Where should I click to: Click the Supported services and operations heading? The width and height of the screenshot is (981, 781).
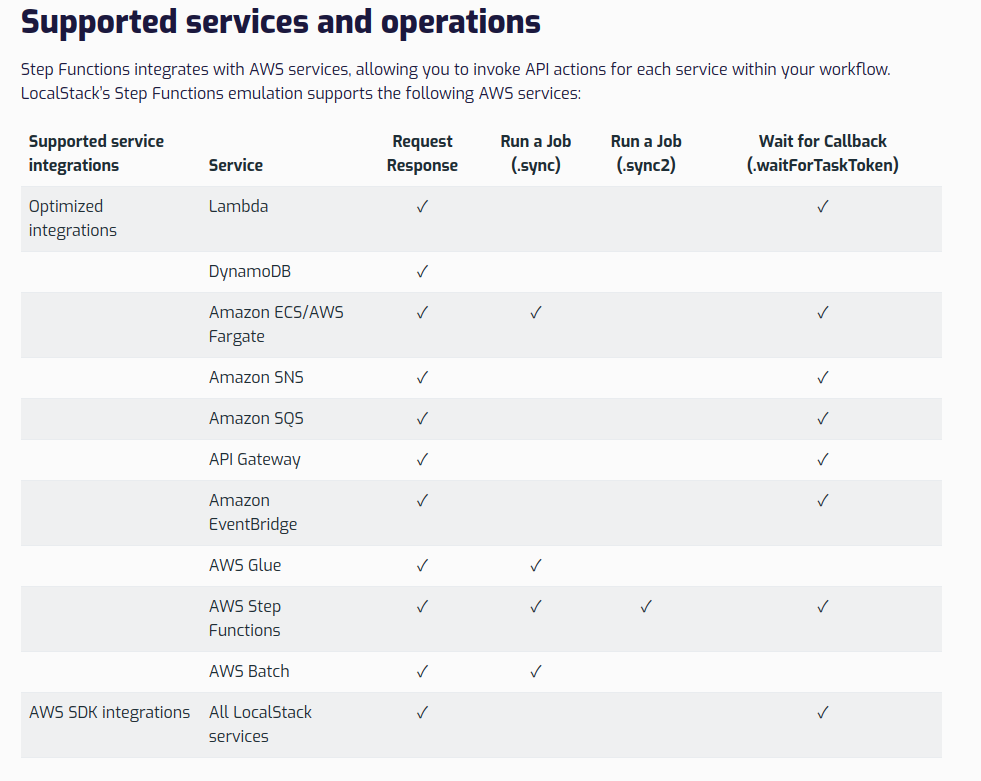tap(281, 23)
